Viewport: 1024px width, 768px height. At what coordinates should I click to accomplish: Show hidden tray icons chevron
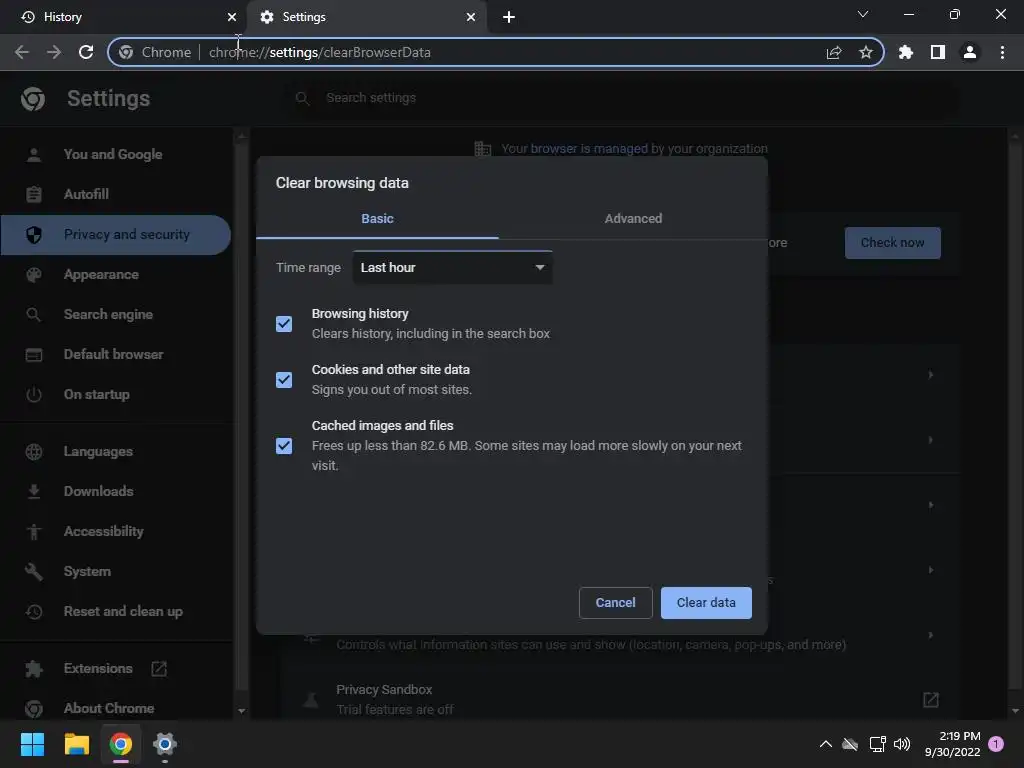tap(825, 744)
